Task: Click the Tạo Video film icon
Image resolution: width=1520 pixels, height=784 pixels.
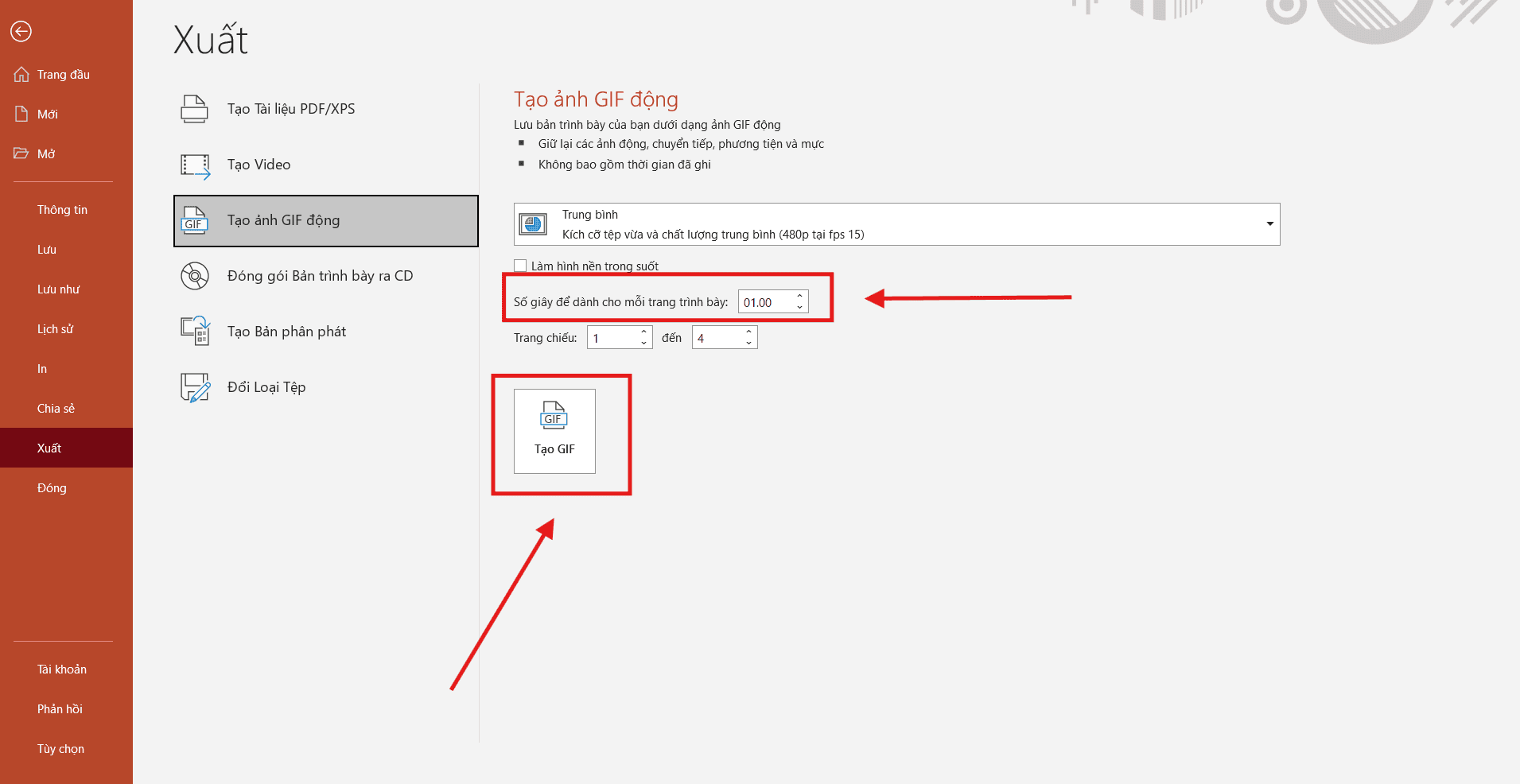Action: pyautogui.click(x=194, y=165)
